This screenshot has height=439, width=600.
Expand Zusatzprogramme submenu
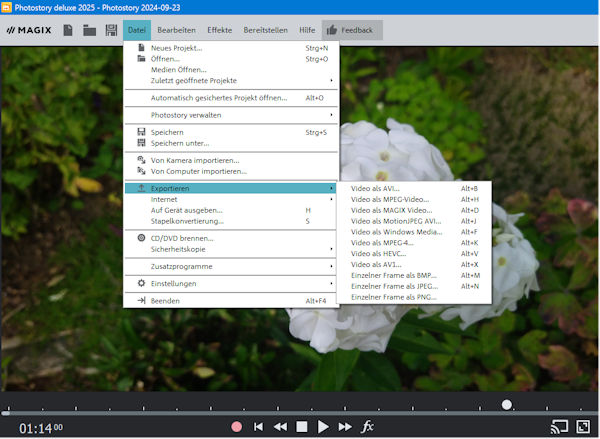pos(231,267)
